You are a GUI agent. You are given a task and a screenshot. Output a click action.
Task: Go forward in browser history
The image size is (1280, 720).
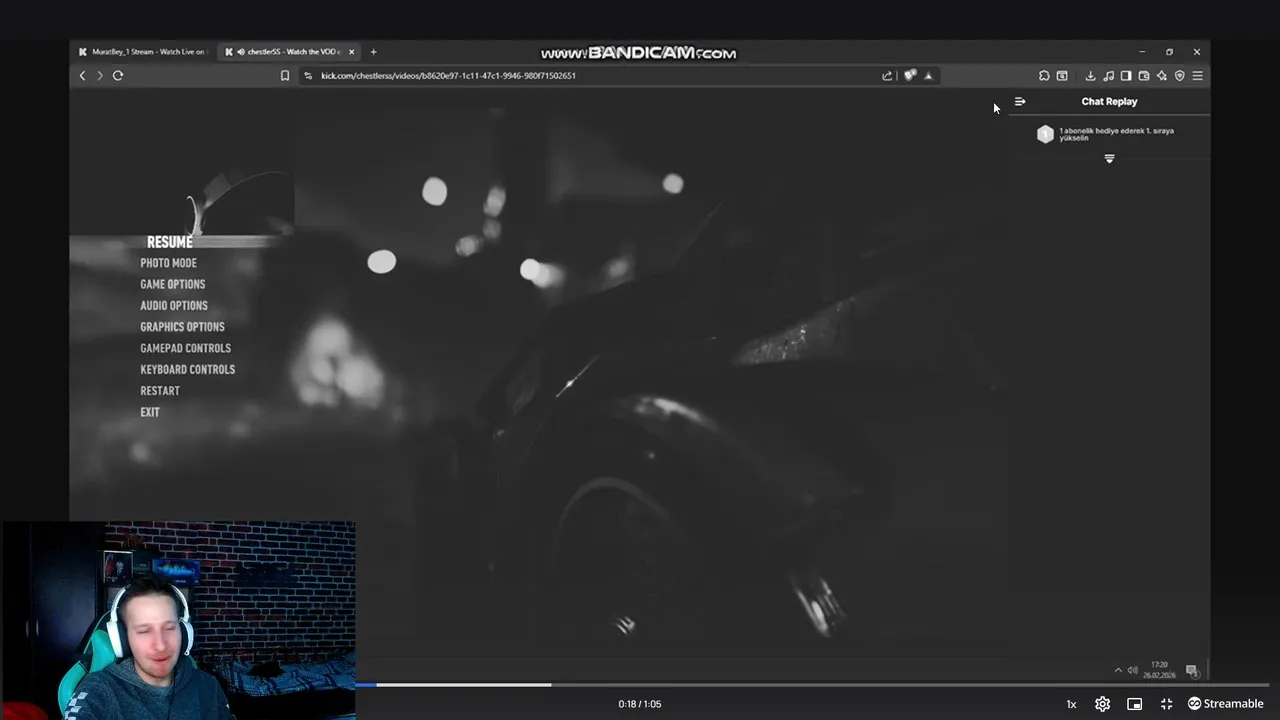pyautogui.click(x=99, y=76)
